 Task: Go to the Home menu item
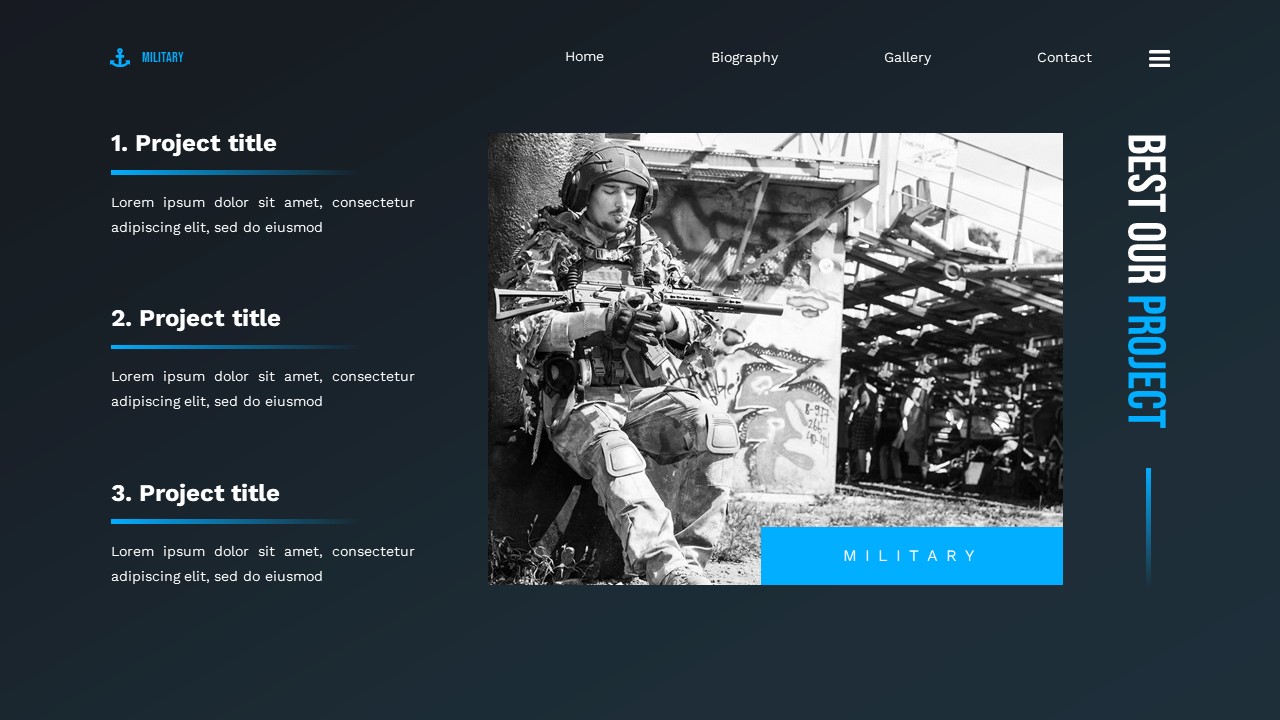pos(584,57)
